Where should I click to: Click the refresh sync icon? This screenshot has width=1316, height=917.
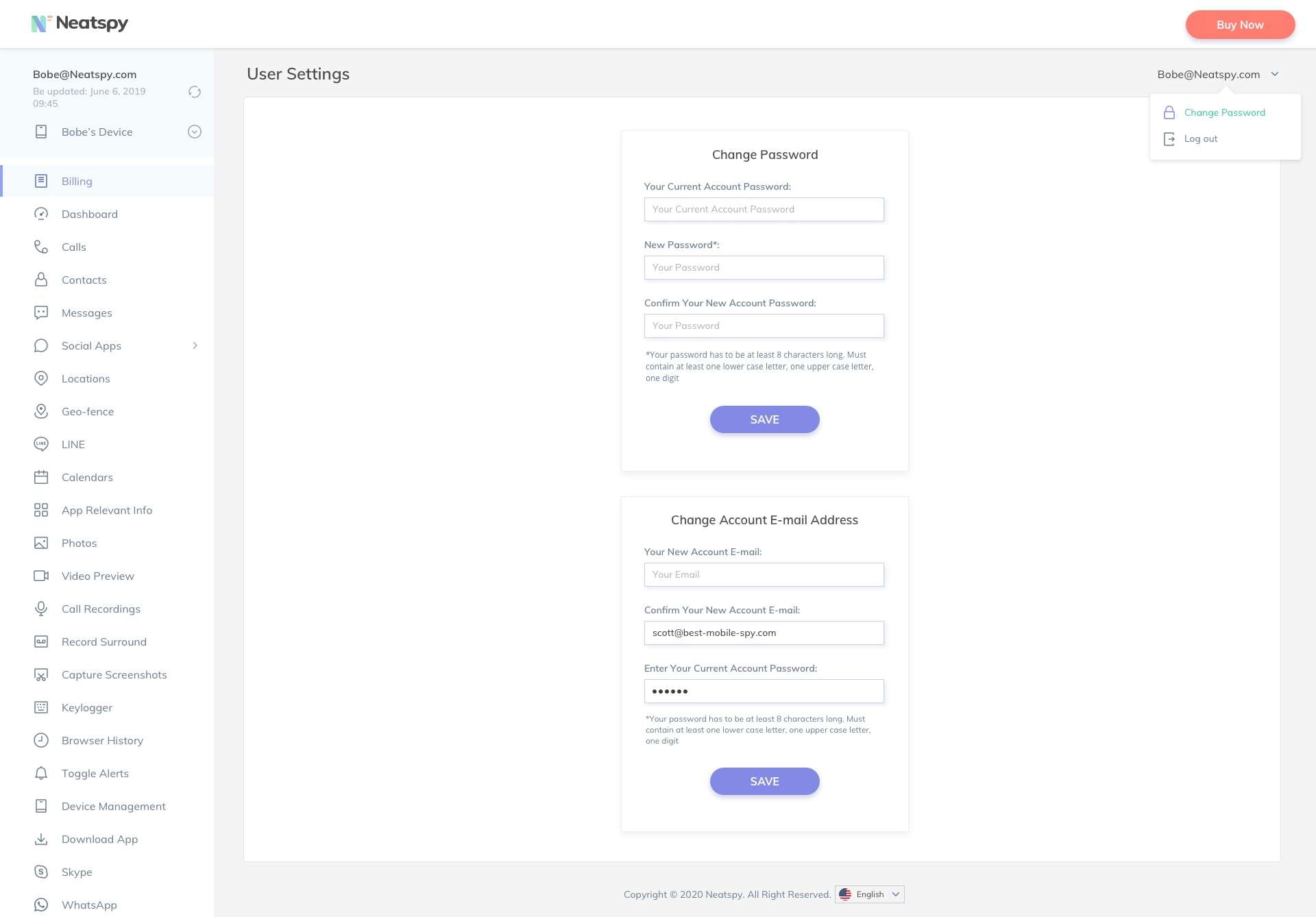point(195,92)
